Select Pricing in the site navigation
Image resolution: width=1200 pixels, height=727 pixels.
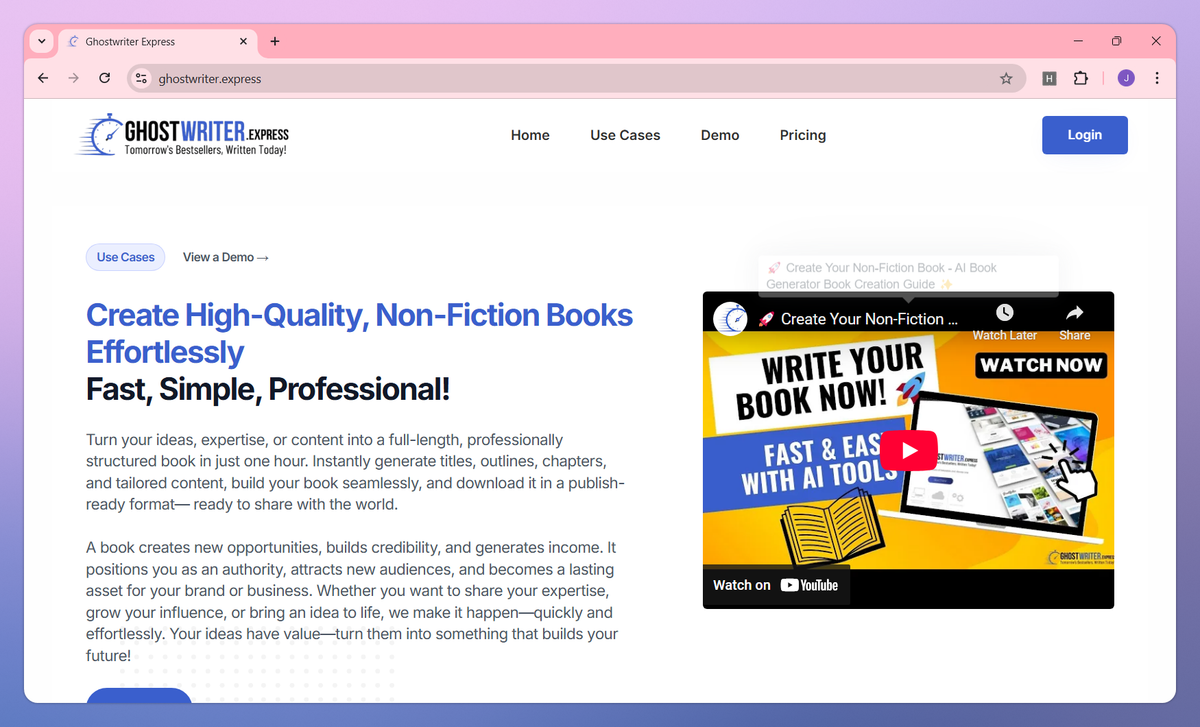tap(802, 135)
